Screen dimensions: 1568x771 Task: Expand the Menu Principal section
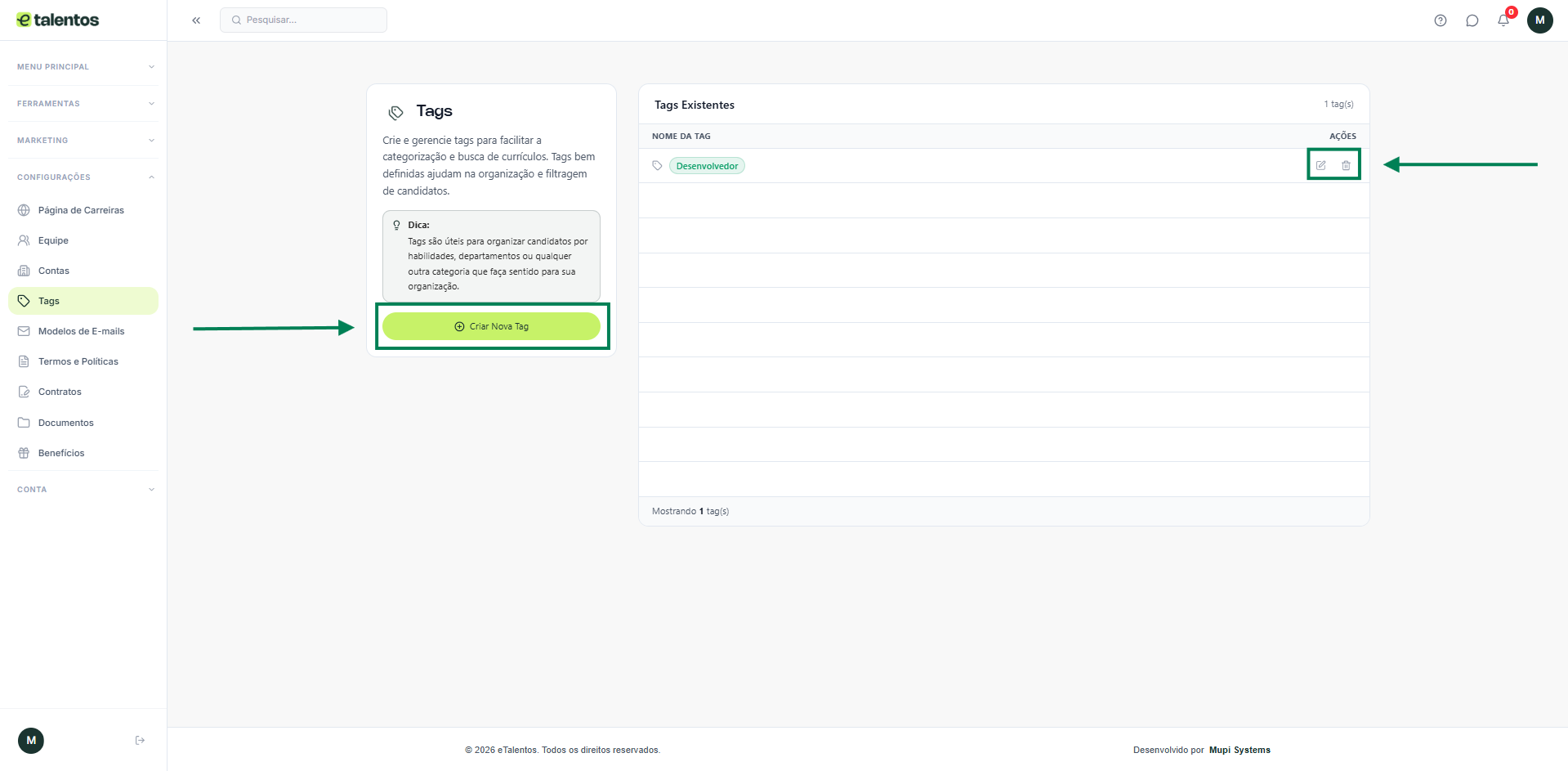83,67
